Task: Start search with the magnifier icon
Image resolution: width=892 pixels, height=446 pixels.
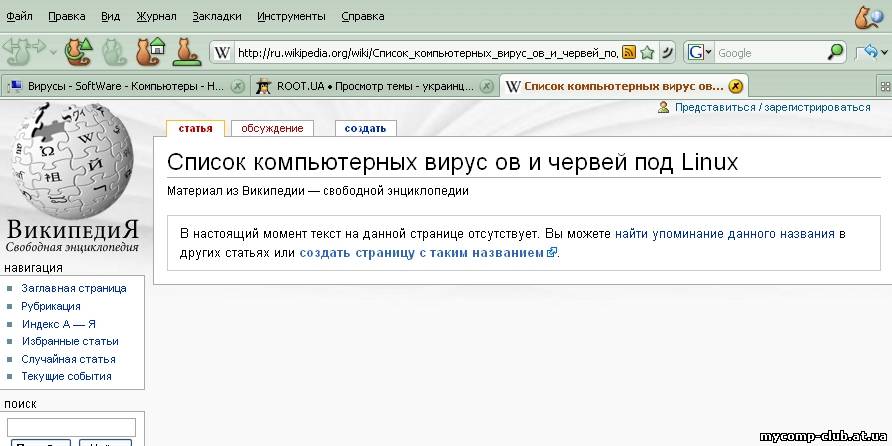Action: (x=836, y=52)
